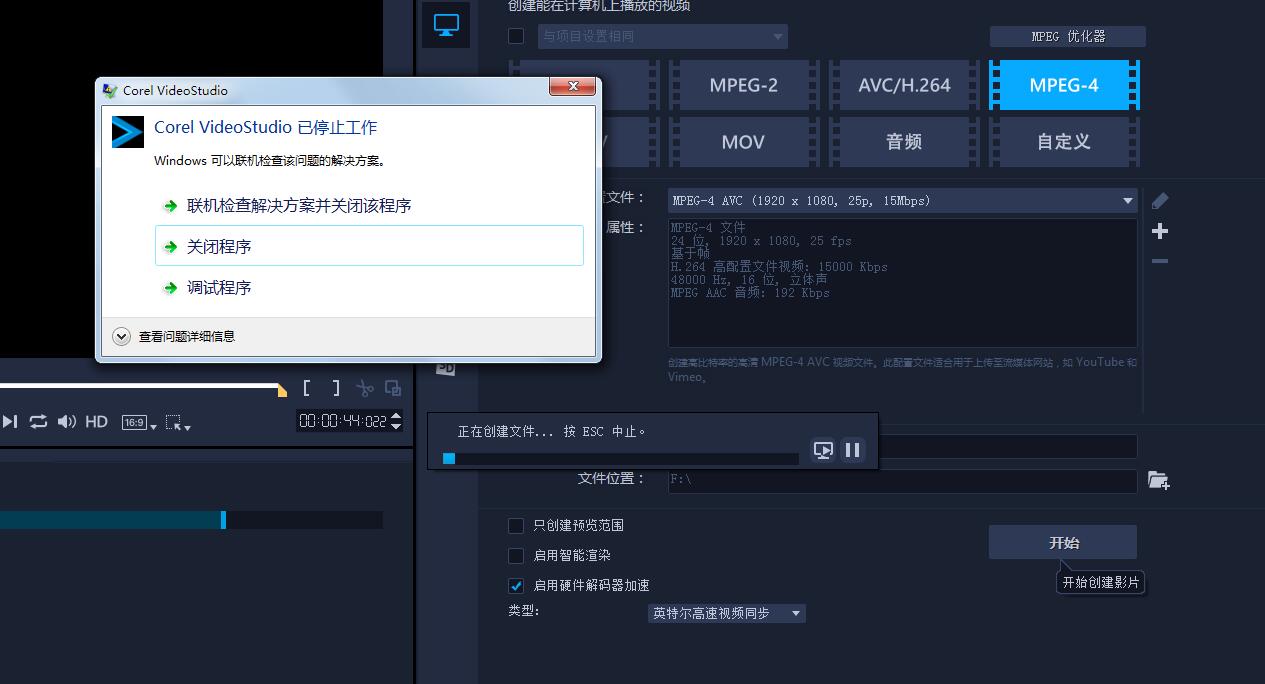Viewport: 1265px width, 684px height.
Task: Toggle preview display while rendering icon
Action: [x=823, y=450]
